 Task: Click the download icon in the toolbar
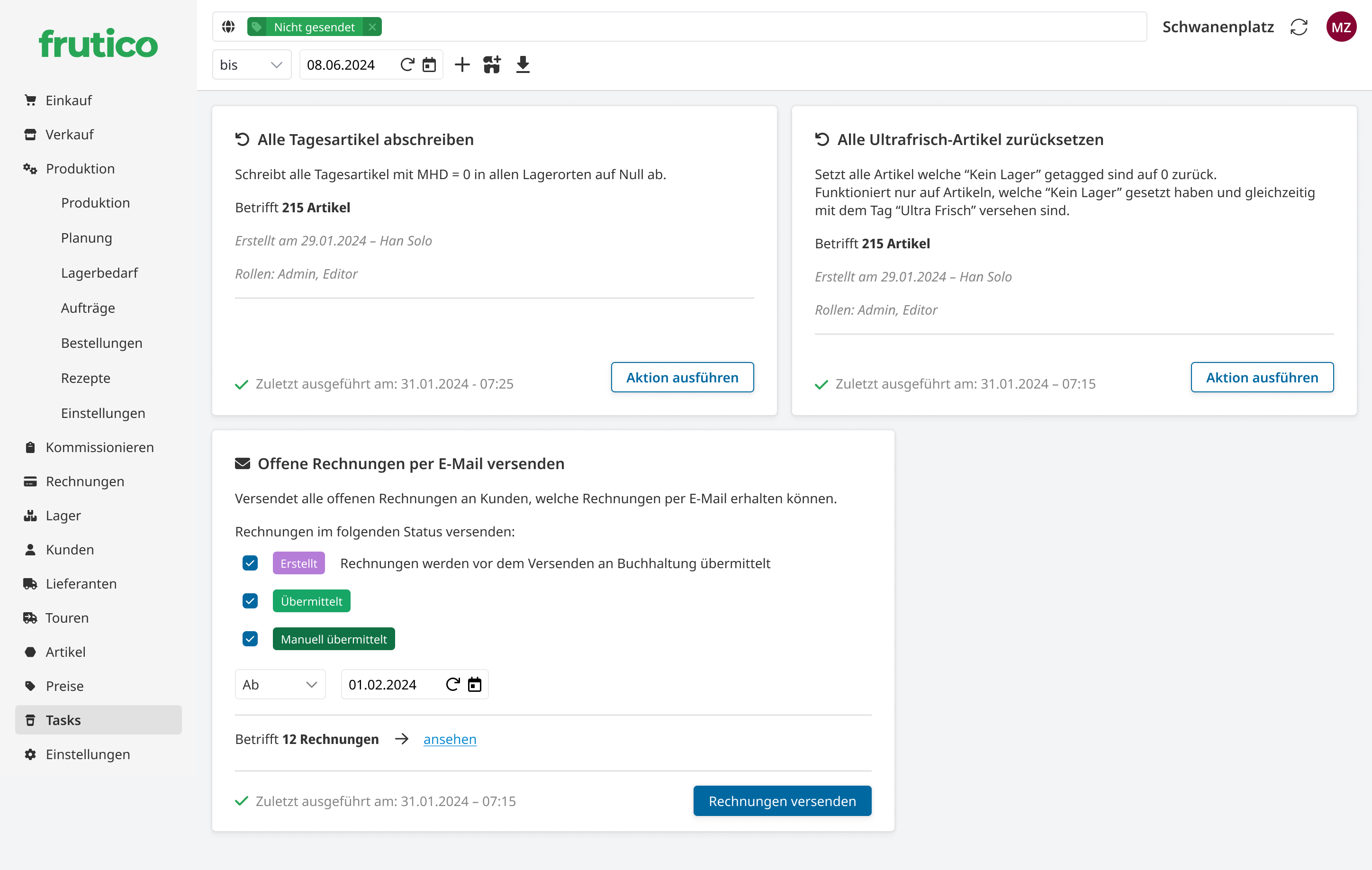pos(523,64)
